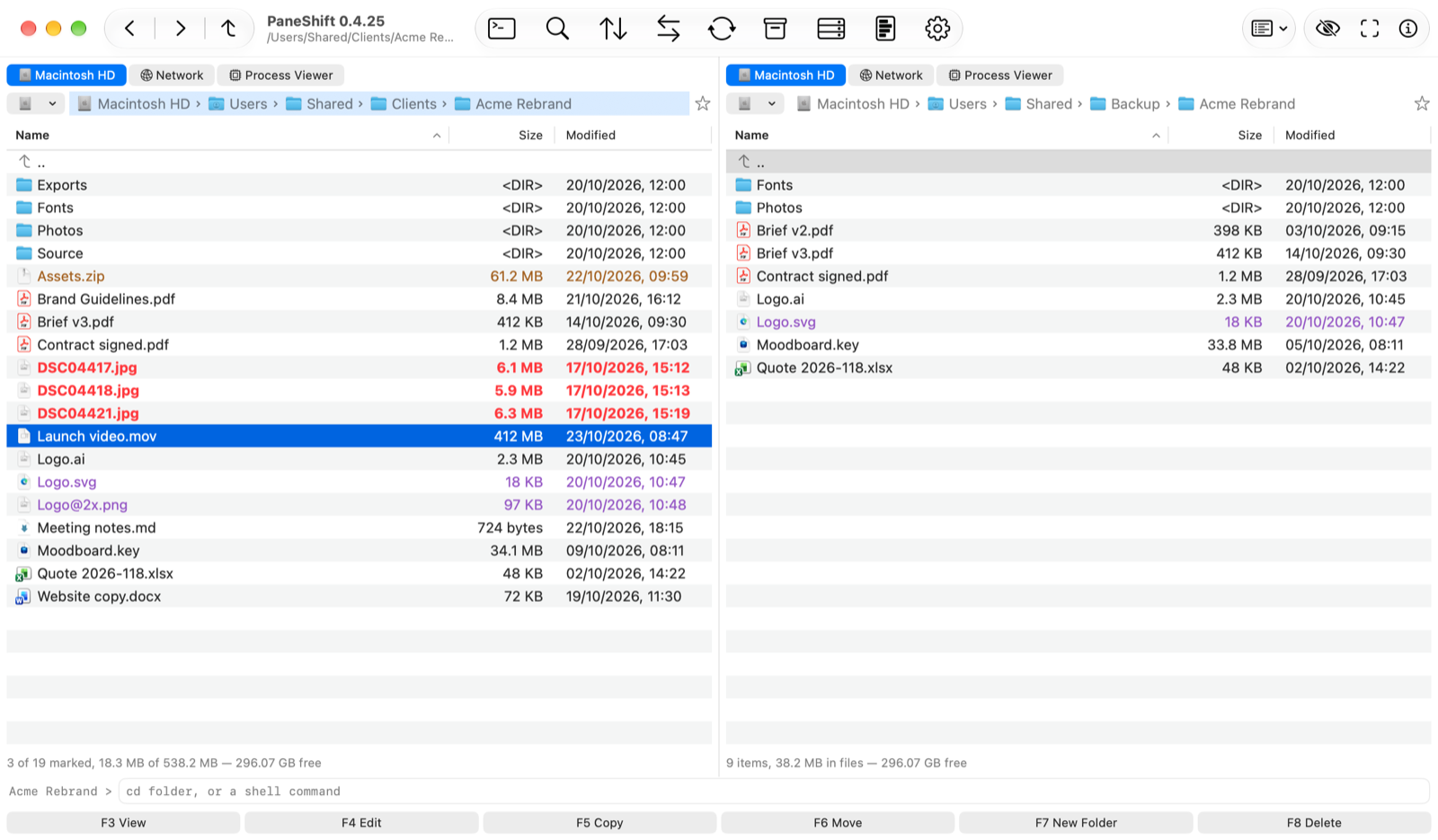Image resolution: width=1438 pixels, height=840 pixels.
Task: Open the terminal console icon
Action: point(502,29)
